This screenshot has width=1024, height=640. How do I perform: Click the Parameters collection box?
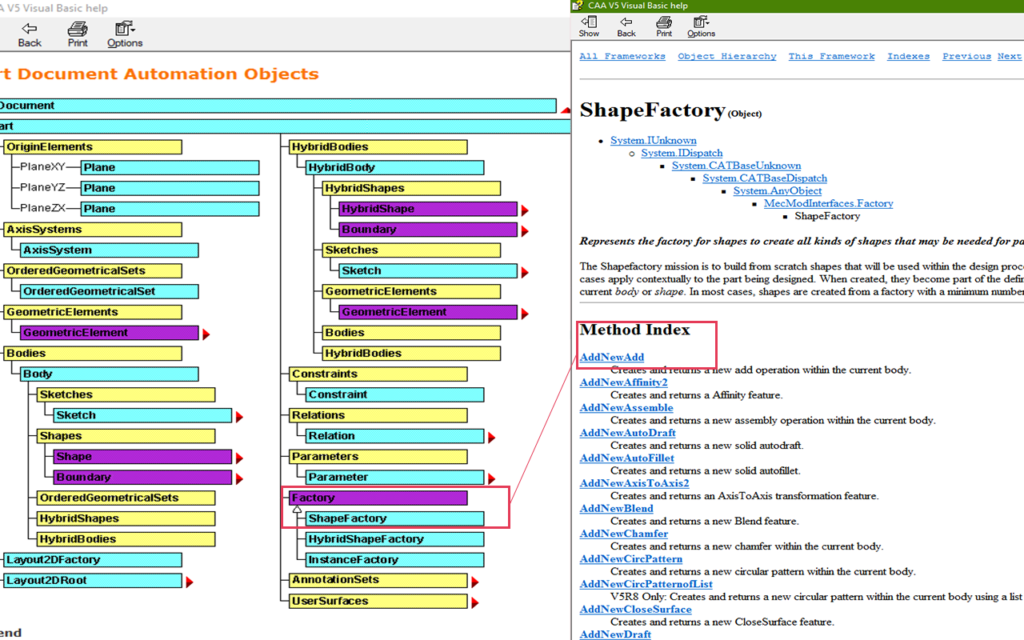(x=378, y=456)
